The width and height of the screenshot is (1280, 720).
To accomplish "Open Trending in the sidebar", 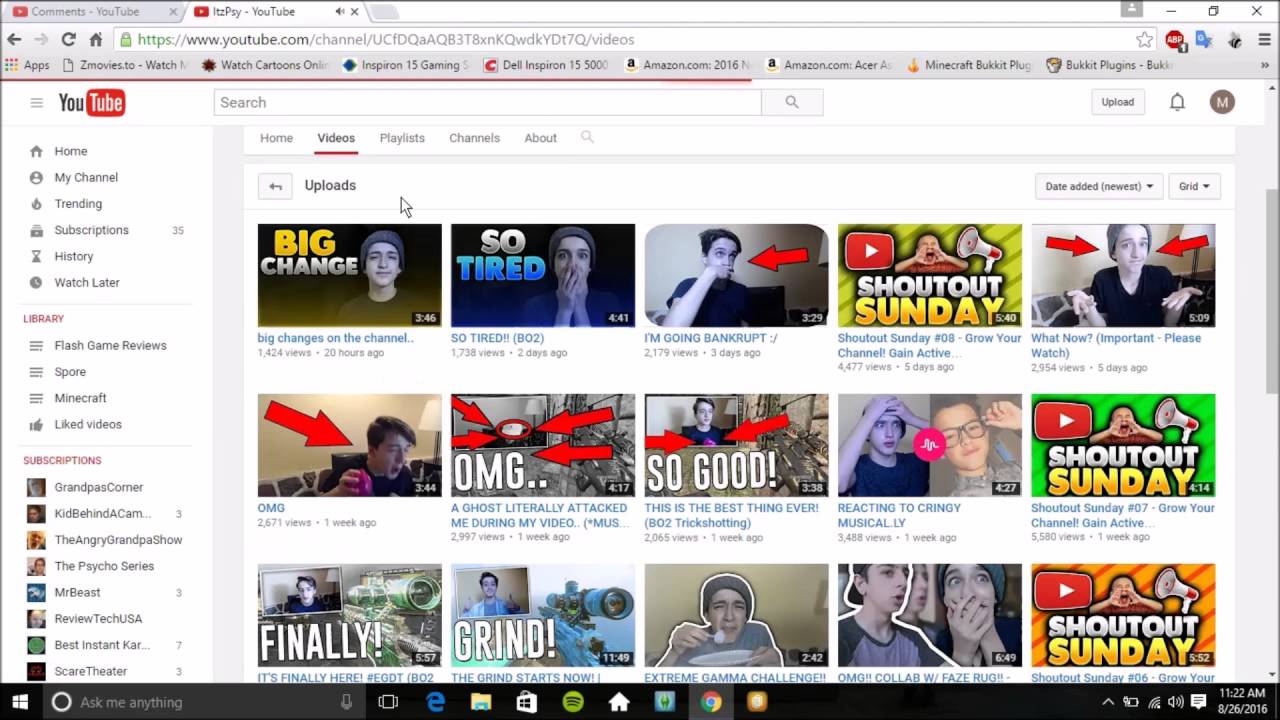I will pyautogui.click(x=78, y=204).
